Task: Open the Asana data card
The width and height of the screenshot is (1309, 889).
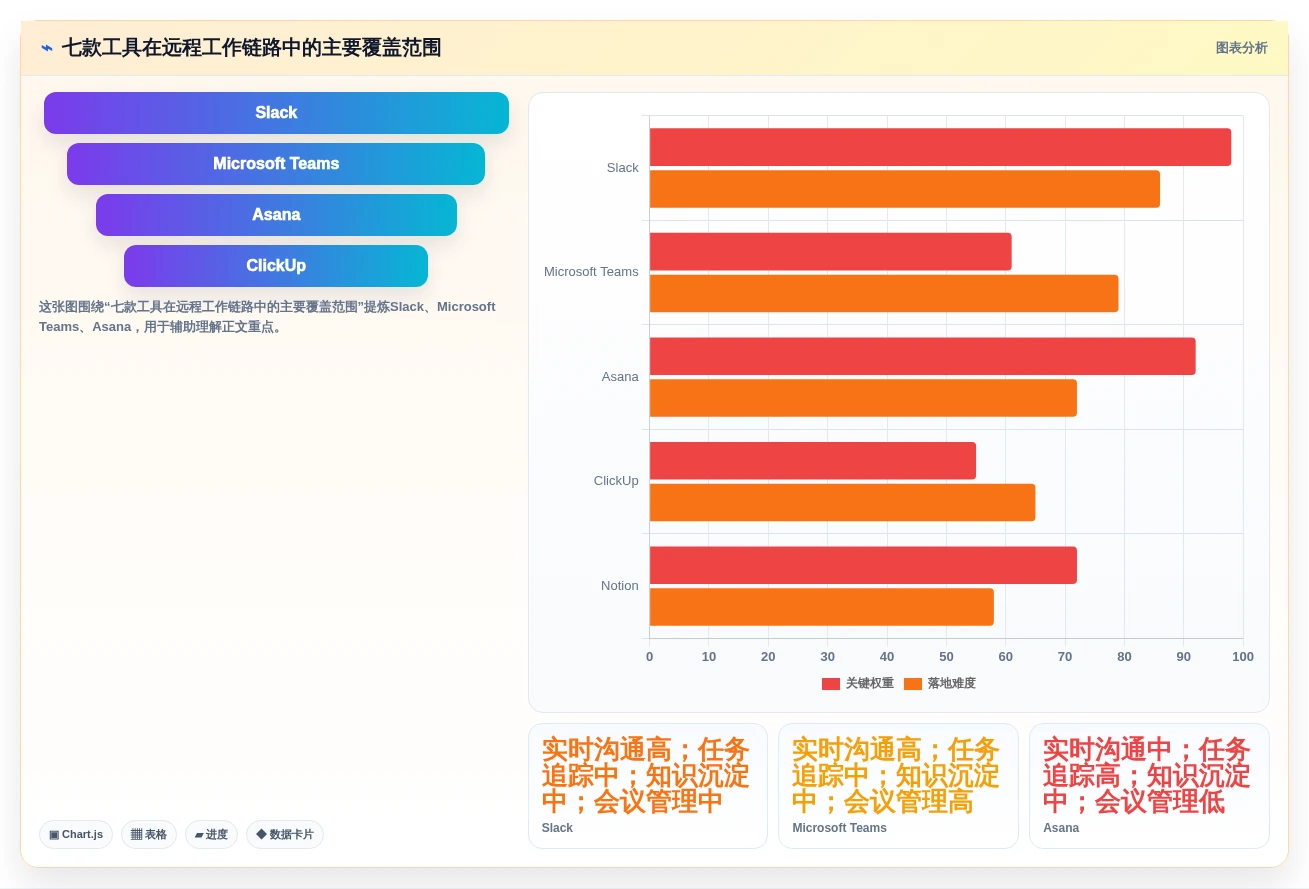Action: point(1149,786)
